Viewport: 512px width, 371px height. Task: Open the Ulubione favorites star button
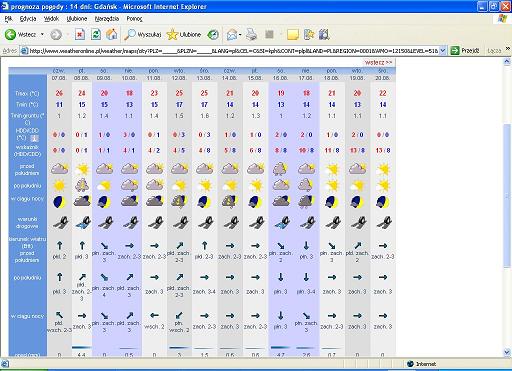184,34
